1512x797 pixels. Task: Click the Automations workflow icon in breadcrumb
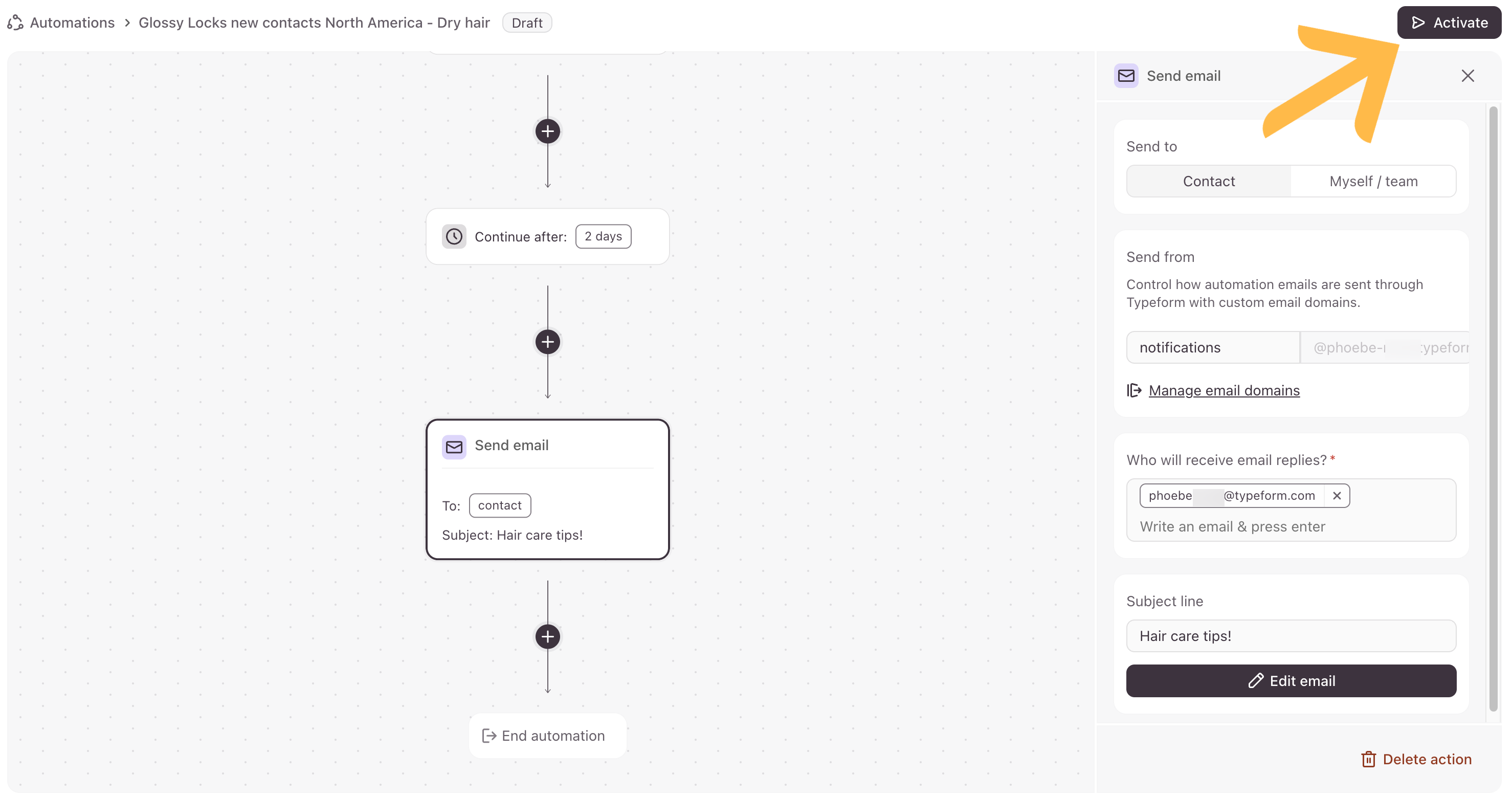[x=15, y=23]
